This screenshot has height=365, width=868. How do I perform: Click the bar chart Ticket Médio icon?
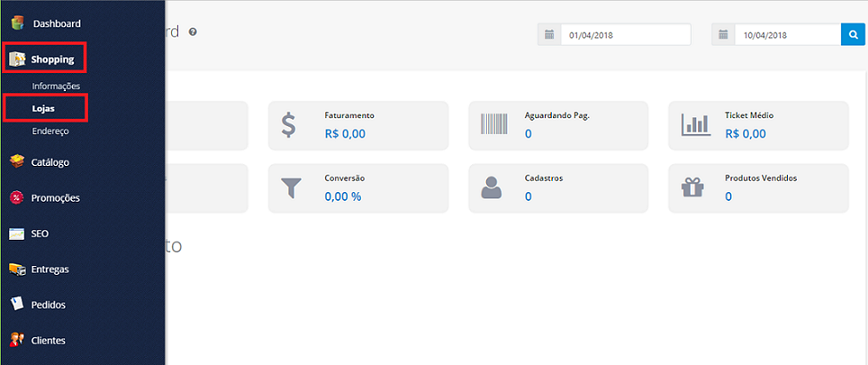click(x=695, y=125)
